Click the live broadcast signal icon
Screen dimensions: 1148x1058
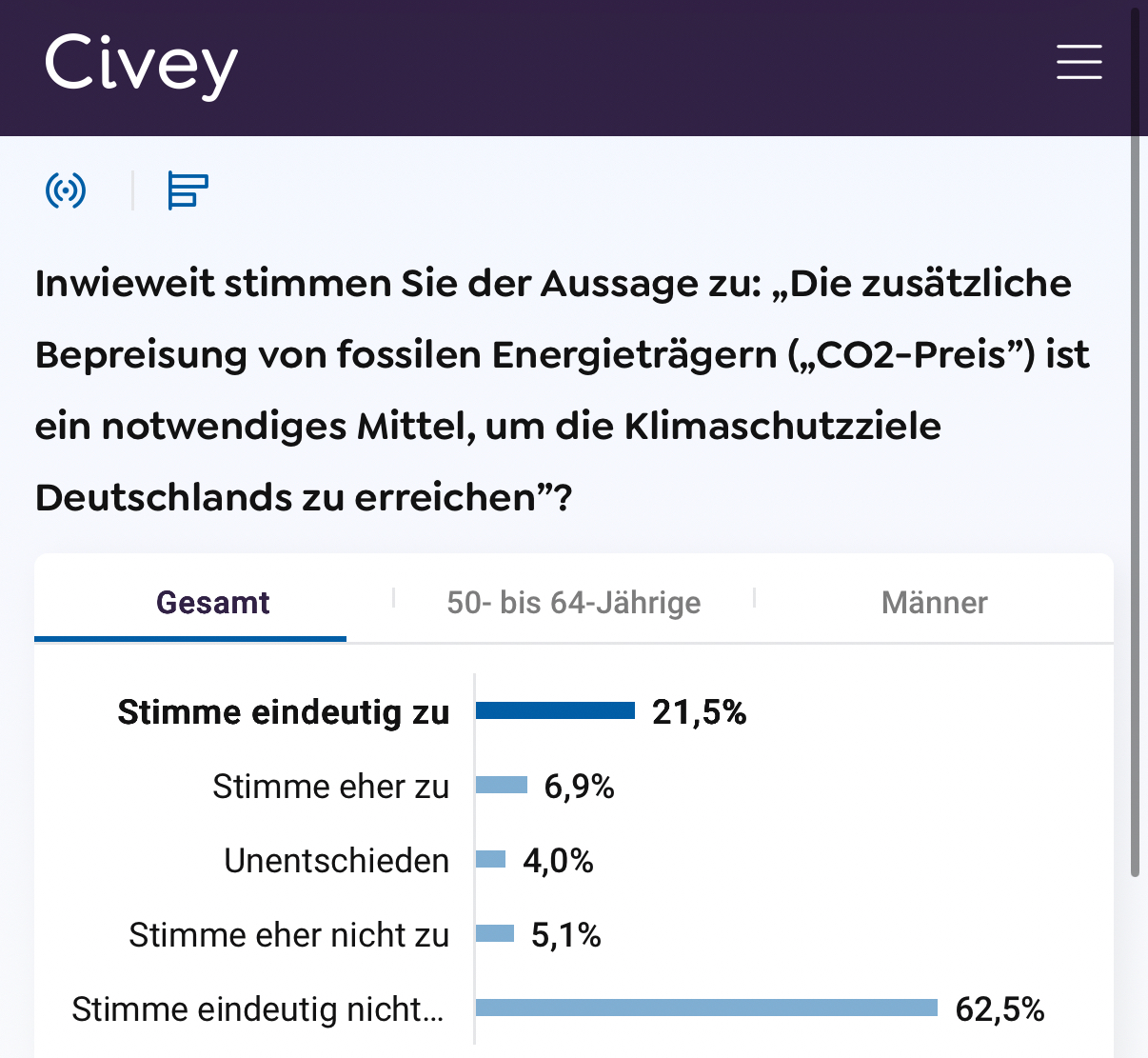point(66,190)
